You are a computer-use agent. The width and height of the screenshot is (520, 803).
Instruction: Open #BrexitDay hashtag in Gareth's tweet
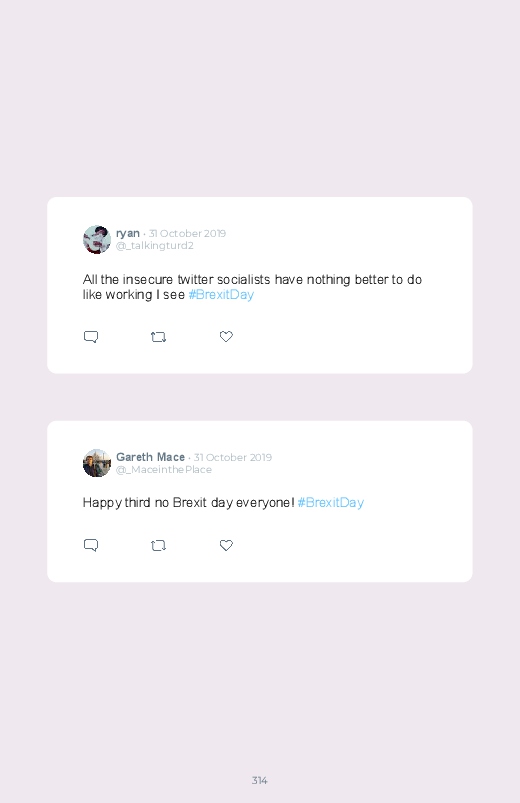pyautogui.click(x=330, y=502)
